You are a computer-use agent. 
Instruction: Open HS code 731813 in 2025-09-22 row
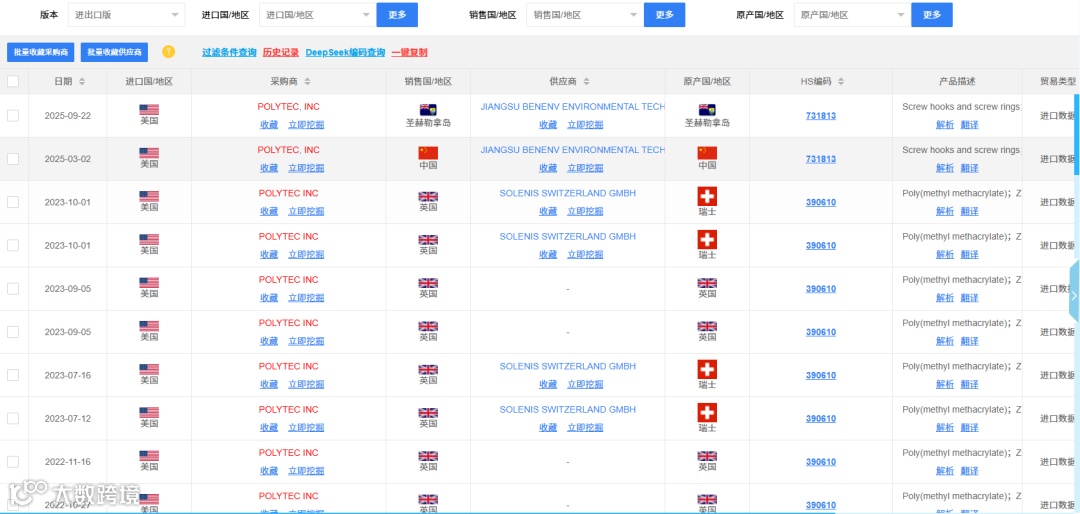pos(821,116)
